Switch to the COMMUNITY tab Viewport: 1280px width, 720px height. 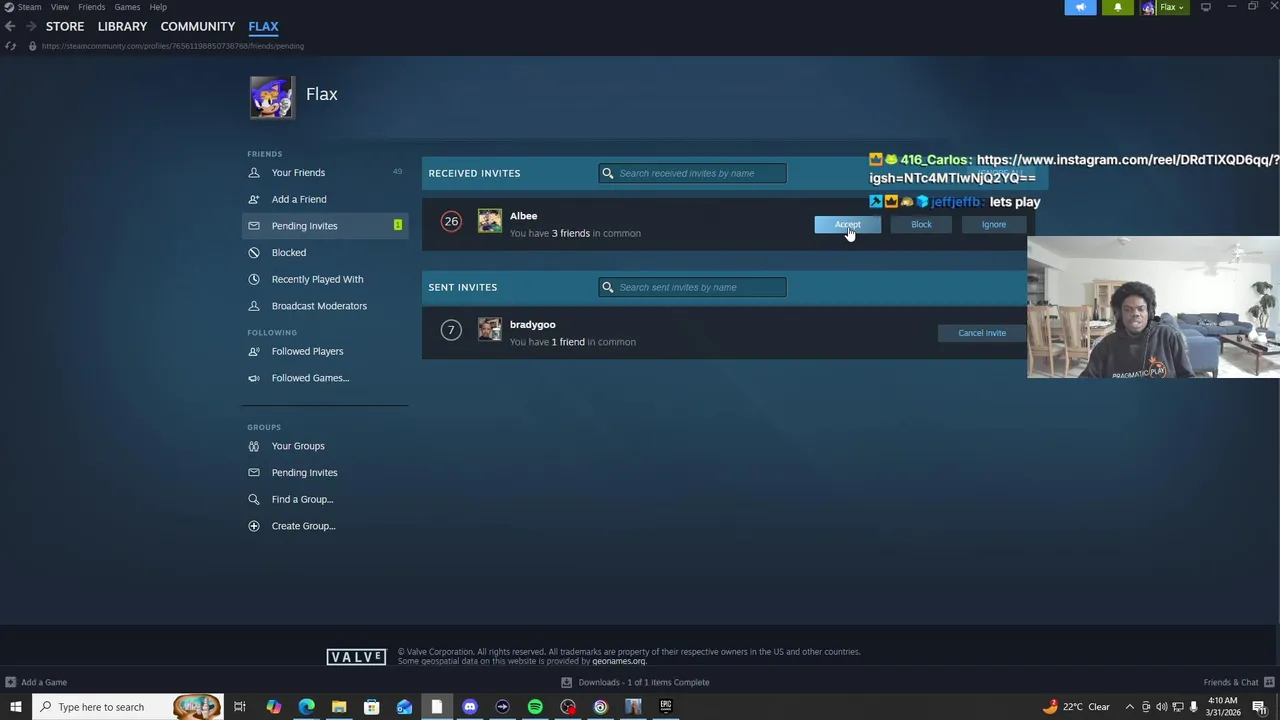coord(198,26)
